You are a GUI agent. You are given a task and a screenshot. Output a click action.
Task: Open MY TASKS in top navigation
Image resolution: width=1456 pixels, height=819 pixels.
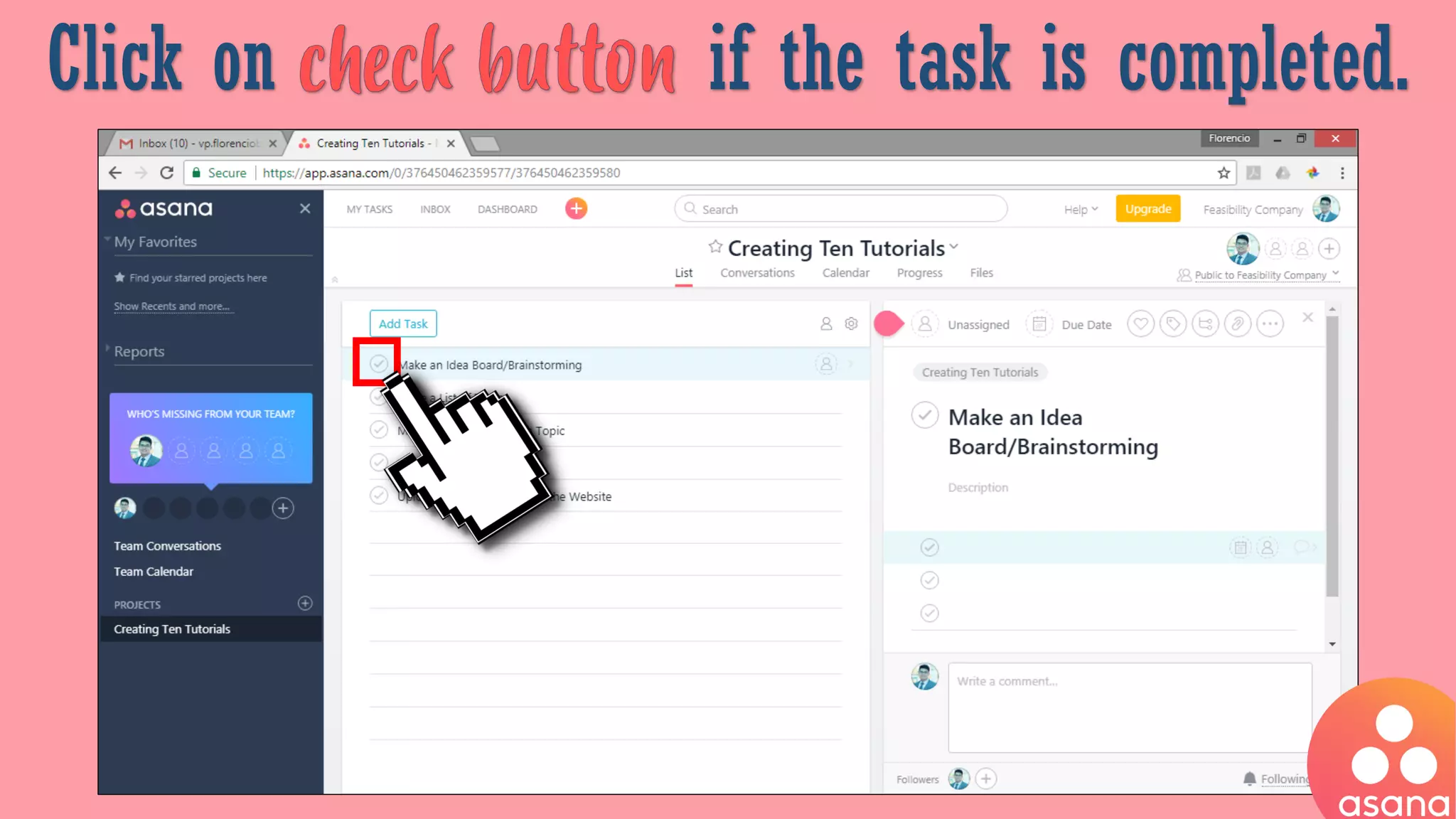point(369,209)
